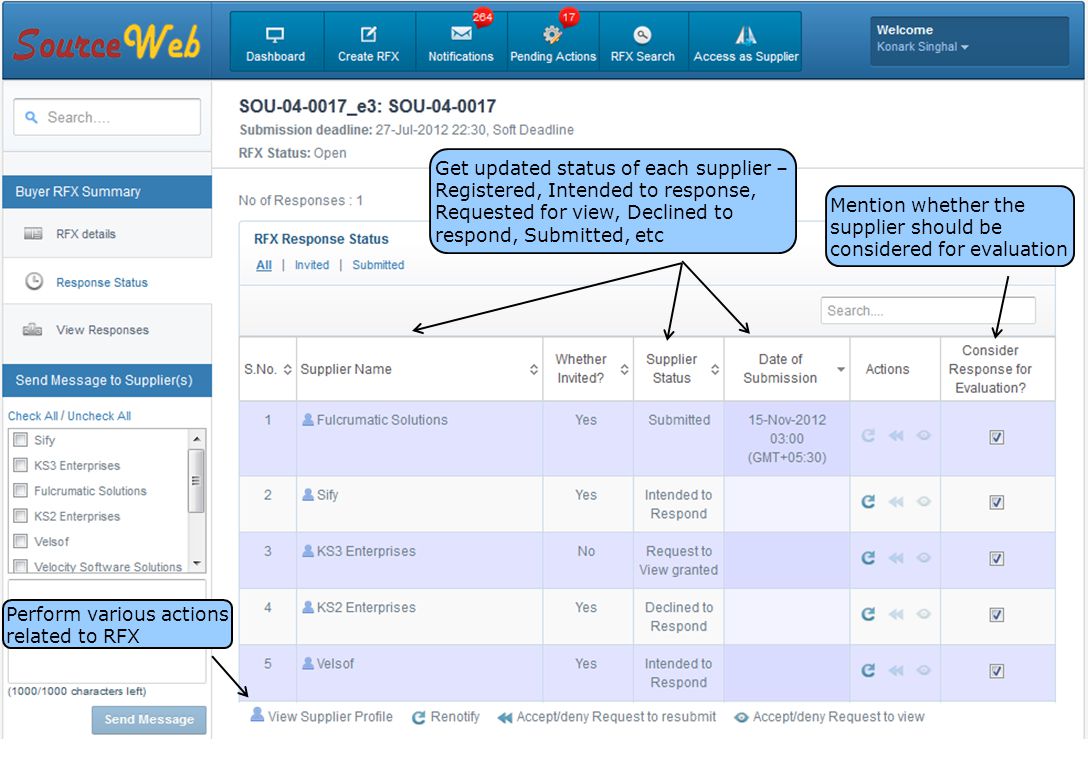Tick the KS3 Enterprises supplier checkbox

pyautogui.click(x=21, y=465)
